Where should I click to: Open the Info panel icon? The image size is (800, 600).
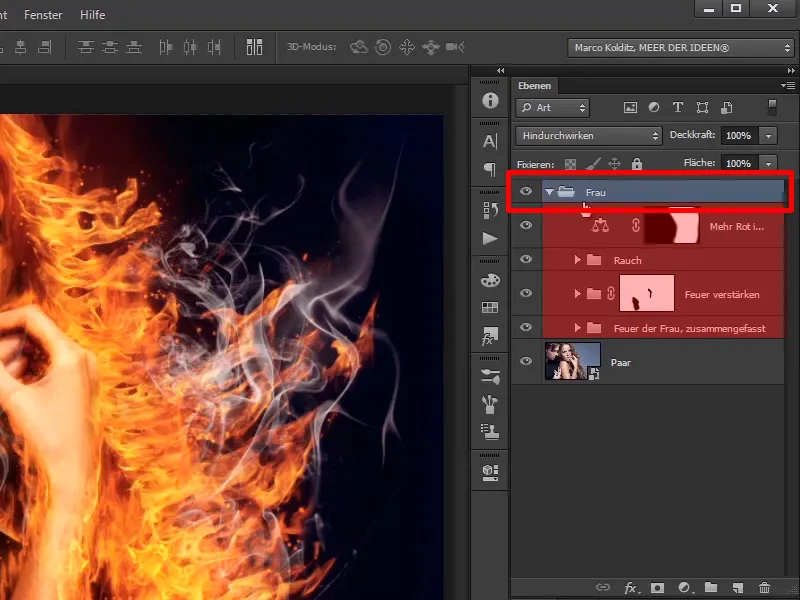pos(490,101)
